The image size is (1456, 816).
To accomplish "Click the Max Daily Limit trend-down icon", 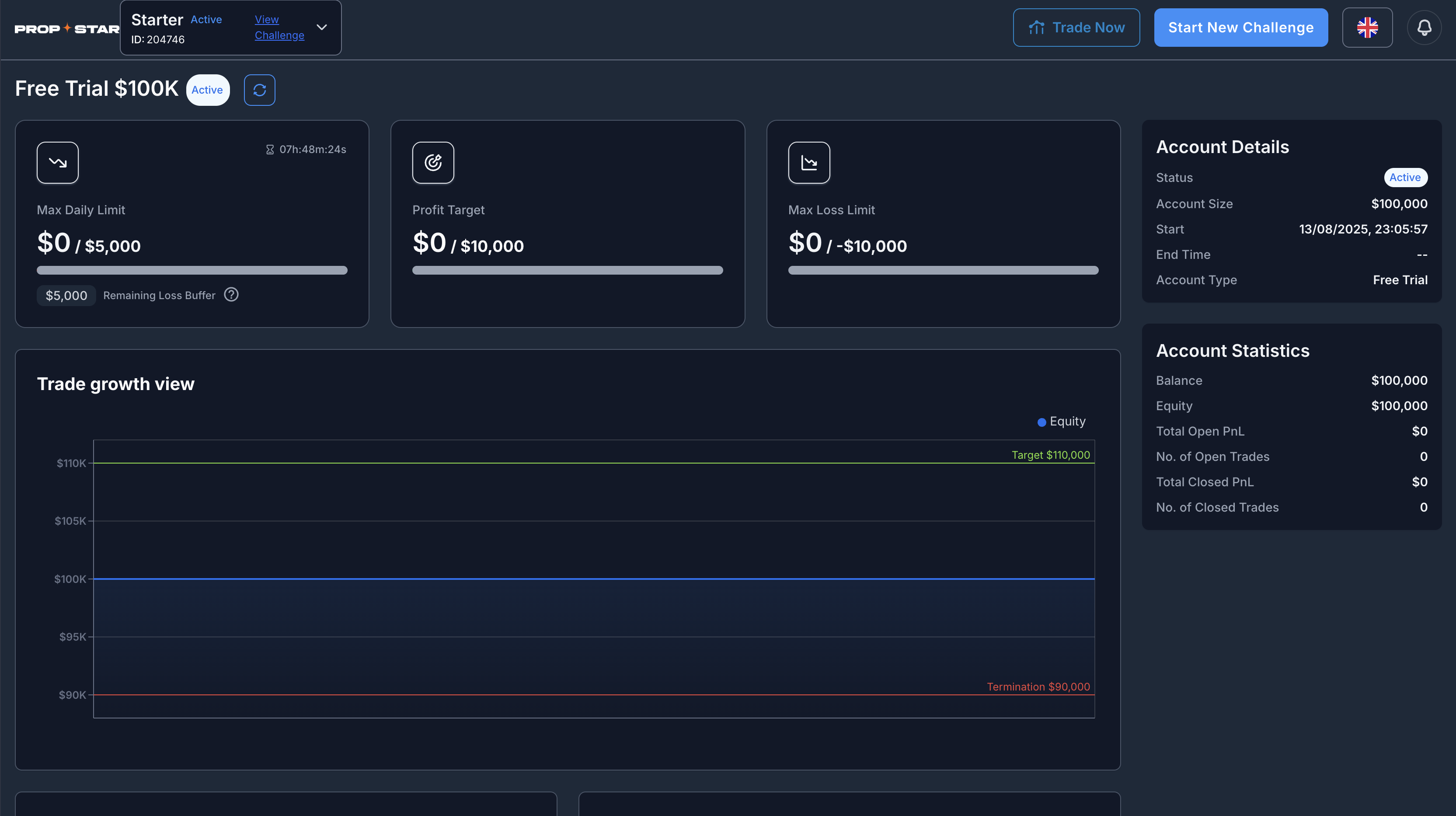I will coord(58,163).
